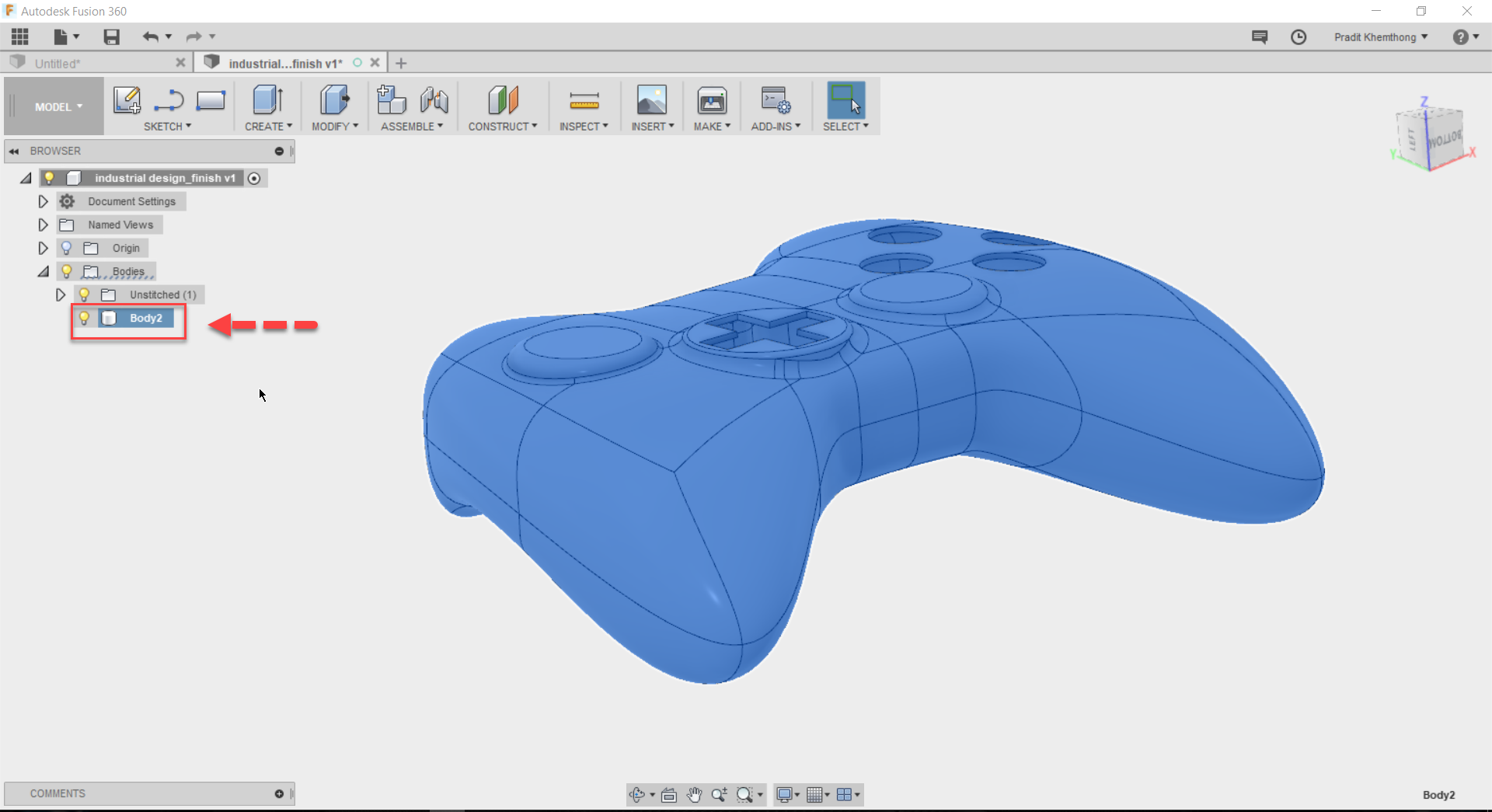1492x812 pixels.
Task: Open the MODEL workspace dropdown
Action: tap(53, 106)
